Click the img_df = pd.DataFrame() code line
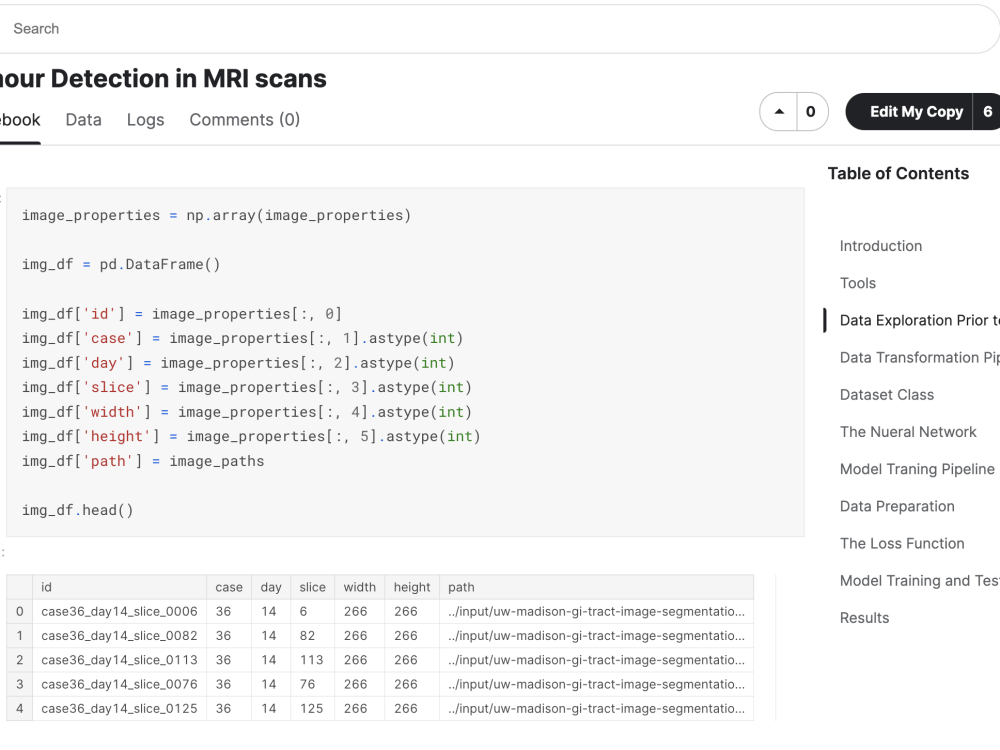Viewport: 1000px width, 750px height. 121,265
